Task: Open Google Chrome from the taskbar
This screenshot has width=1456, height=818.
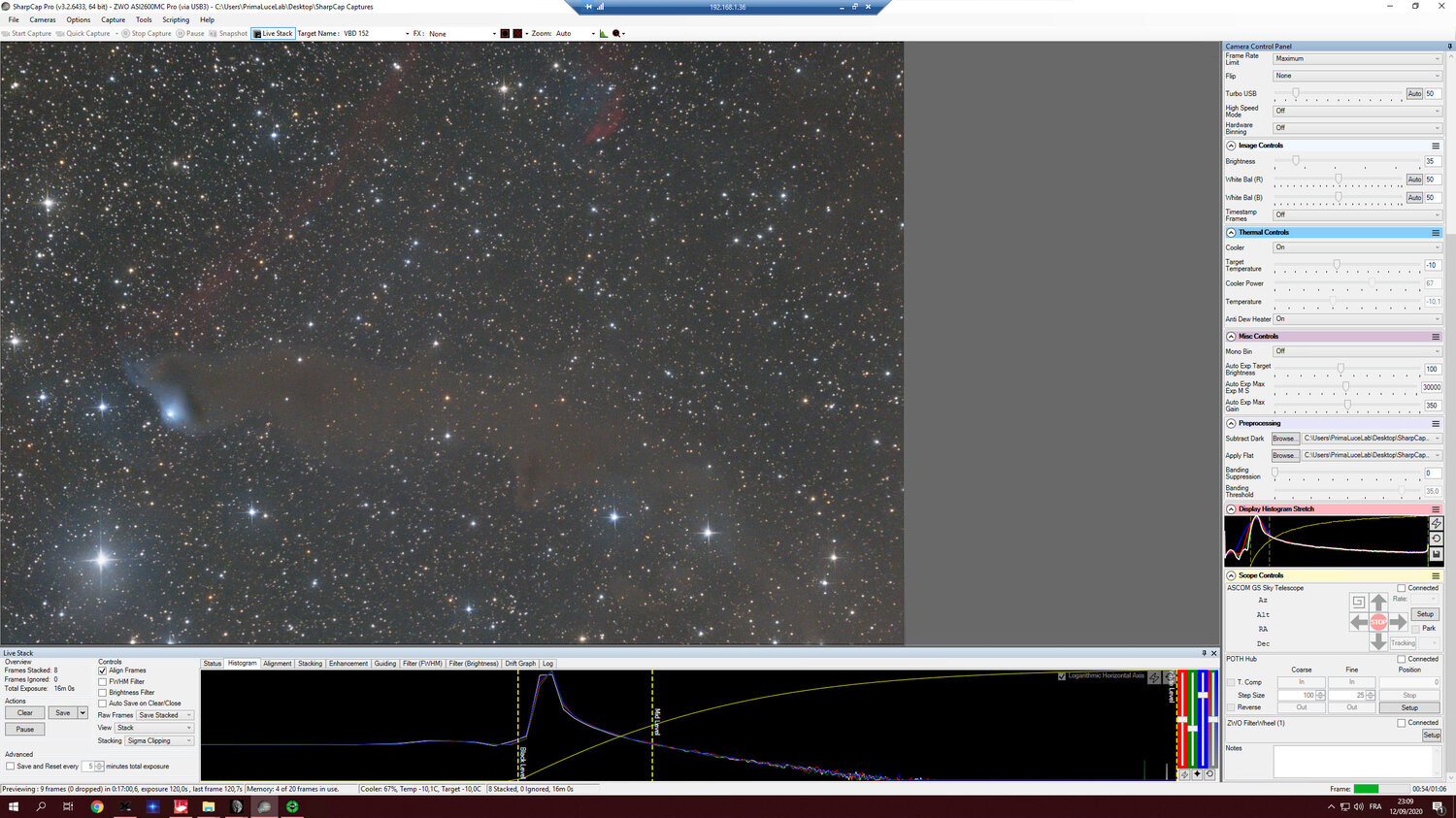Action: [97, 806]
